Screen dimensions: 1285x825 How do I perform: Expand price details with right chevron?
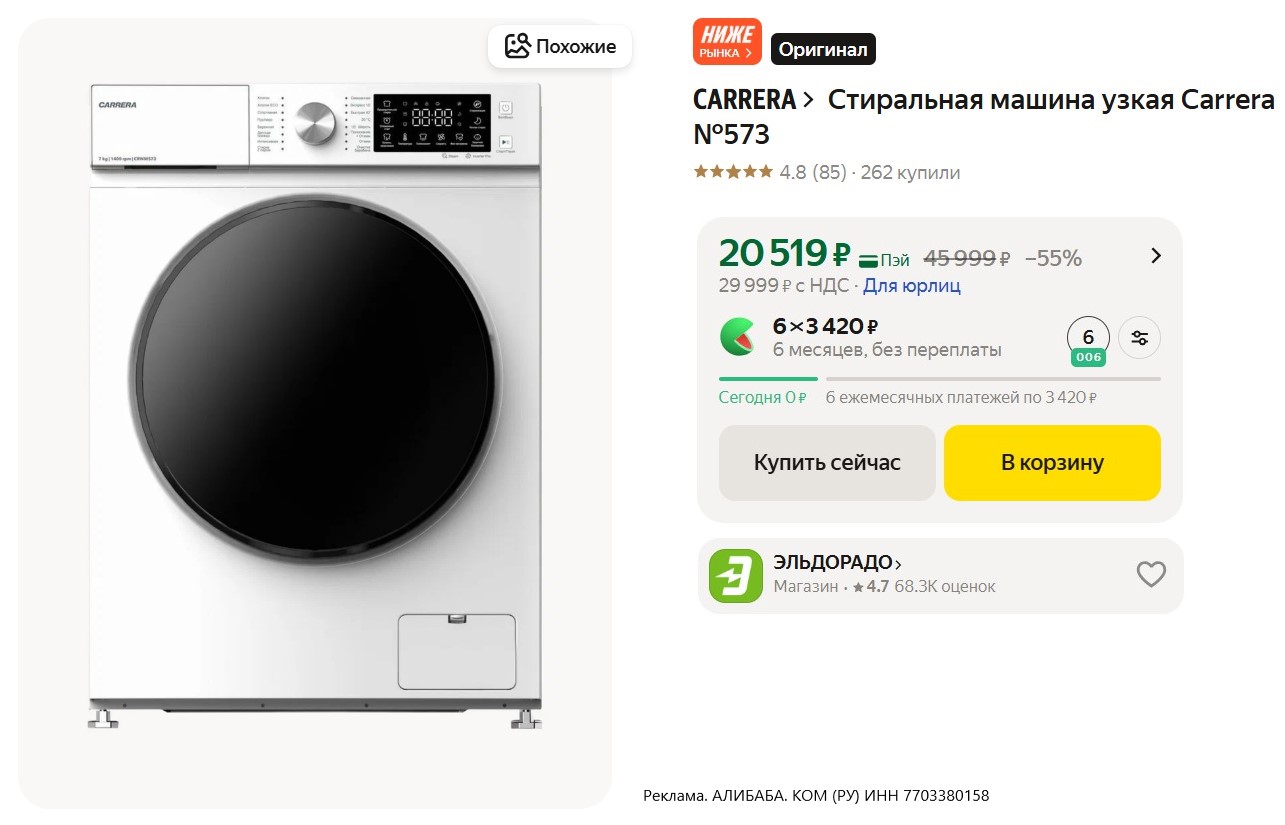click(1156, 256)
